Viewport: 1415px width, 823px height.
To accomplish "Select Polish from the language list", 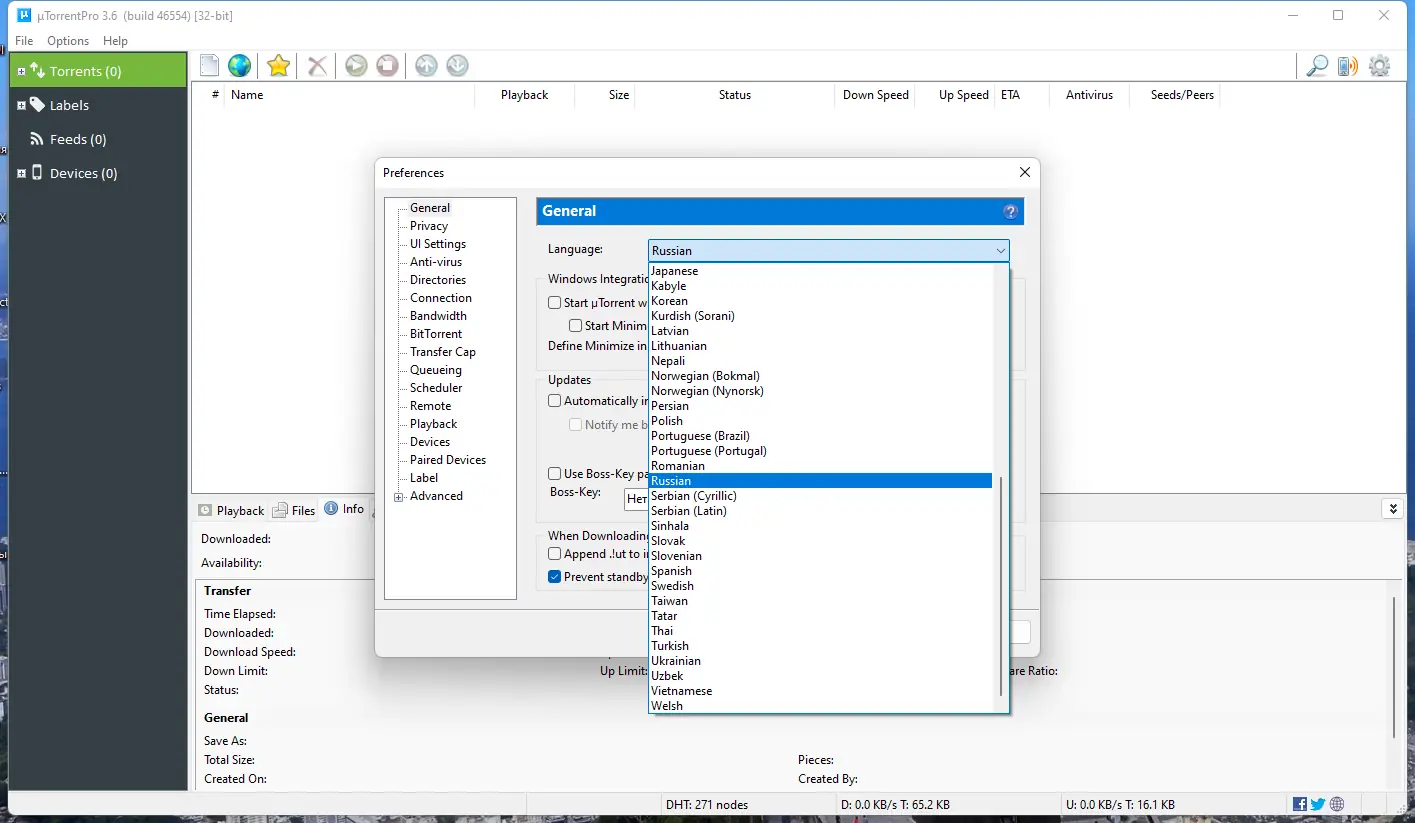I will point(667,420).
